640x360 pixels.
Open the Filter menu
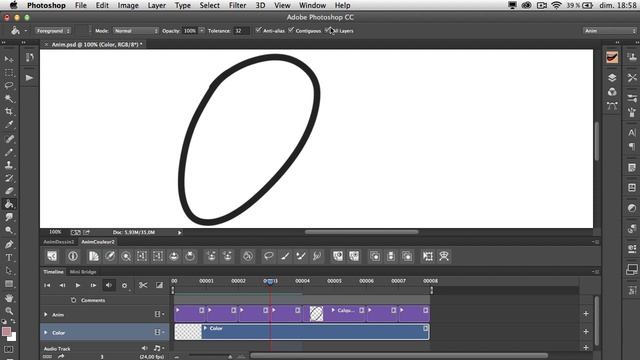(x=237, y=5)
